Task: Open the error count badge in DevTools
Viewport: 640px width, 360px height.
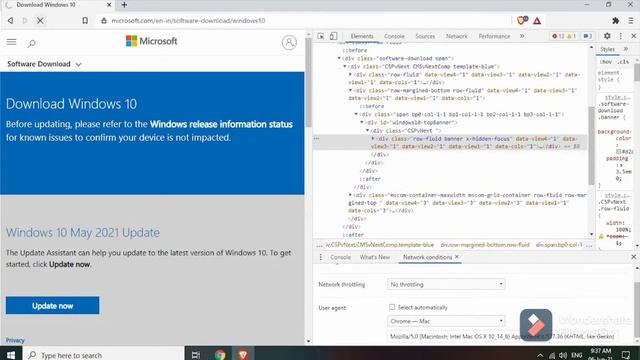Action: coord(558,36)
